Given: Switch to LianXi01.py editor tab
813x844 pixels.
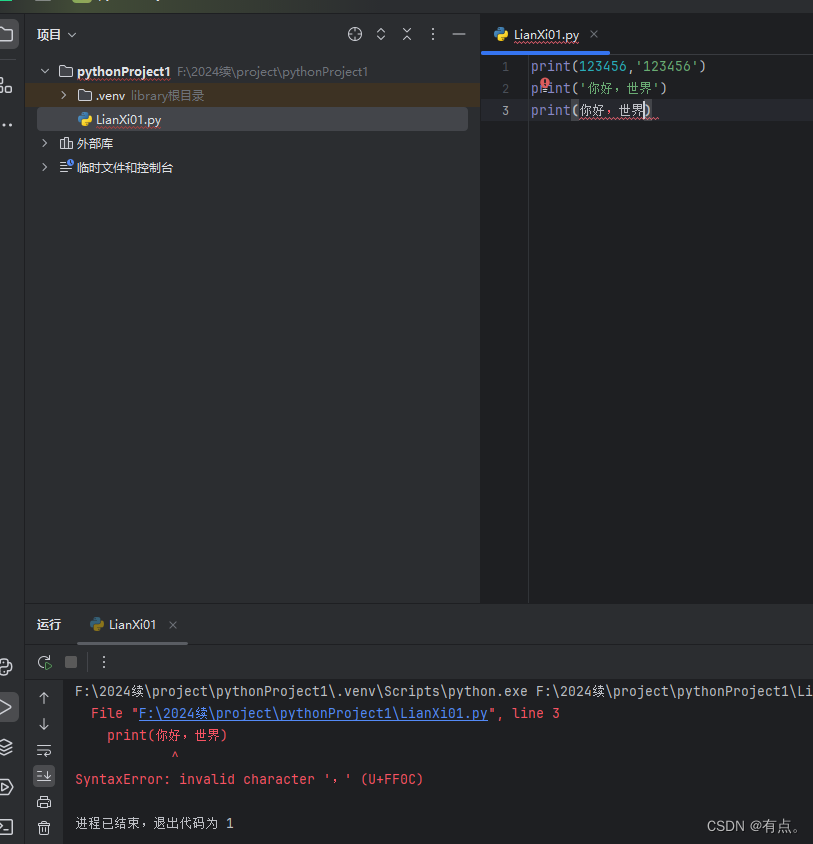Looking at the screenshot, I should click(546, 34).
